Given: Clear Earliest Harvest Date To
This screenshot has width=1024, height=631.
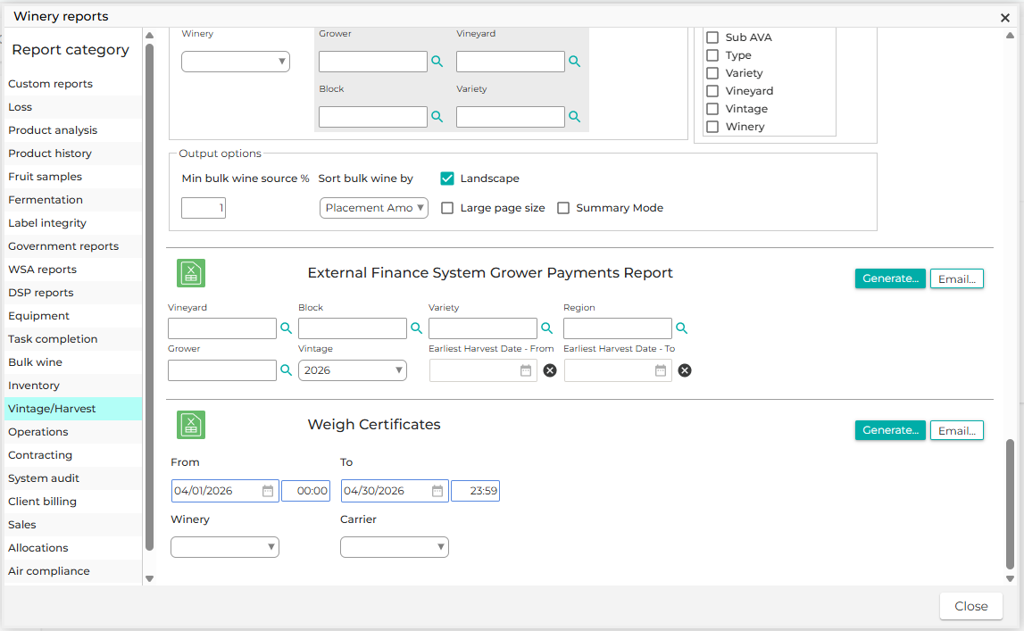Looking at the screenshot, I should [684, 370].
